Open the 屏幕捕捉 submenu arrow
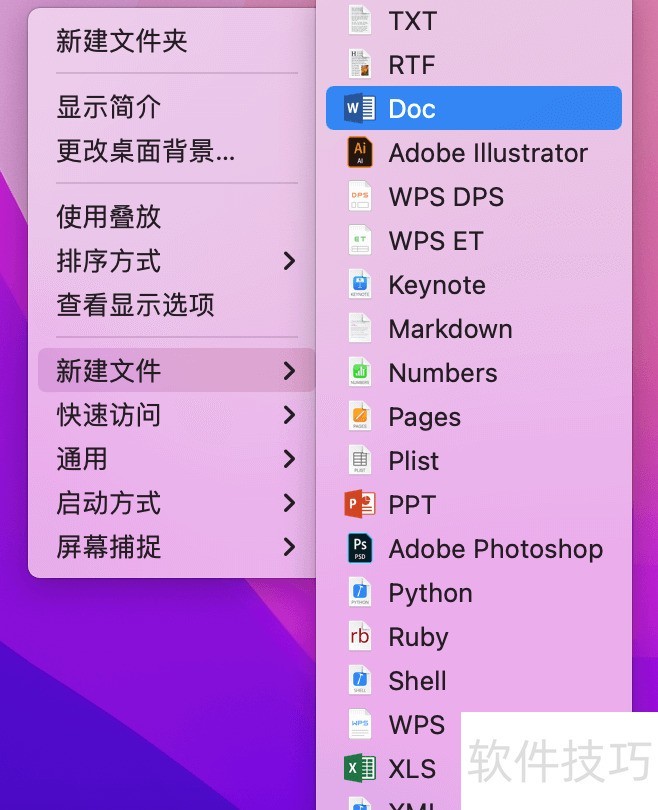Screen dimensions: 658x810 point(289,547)
